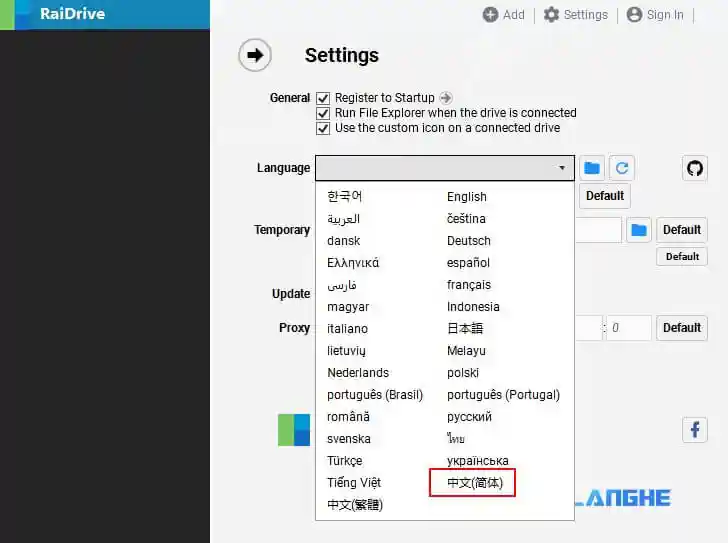Click Default button beside Temporary folder icon
Viewport: 728px width, 543px height.
(682, 230)
